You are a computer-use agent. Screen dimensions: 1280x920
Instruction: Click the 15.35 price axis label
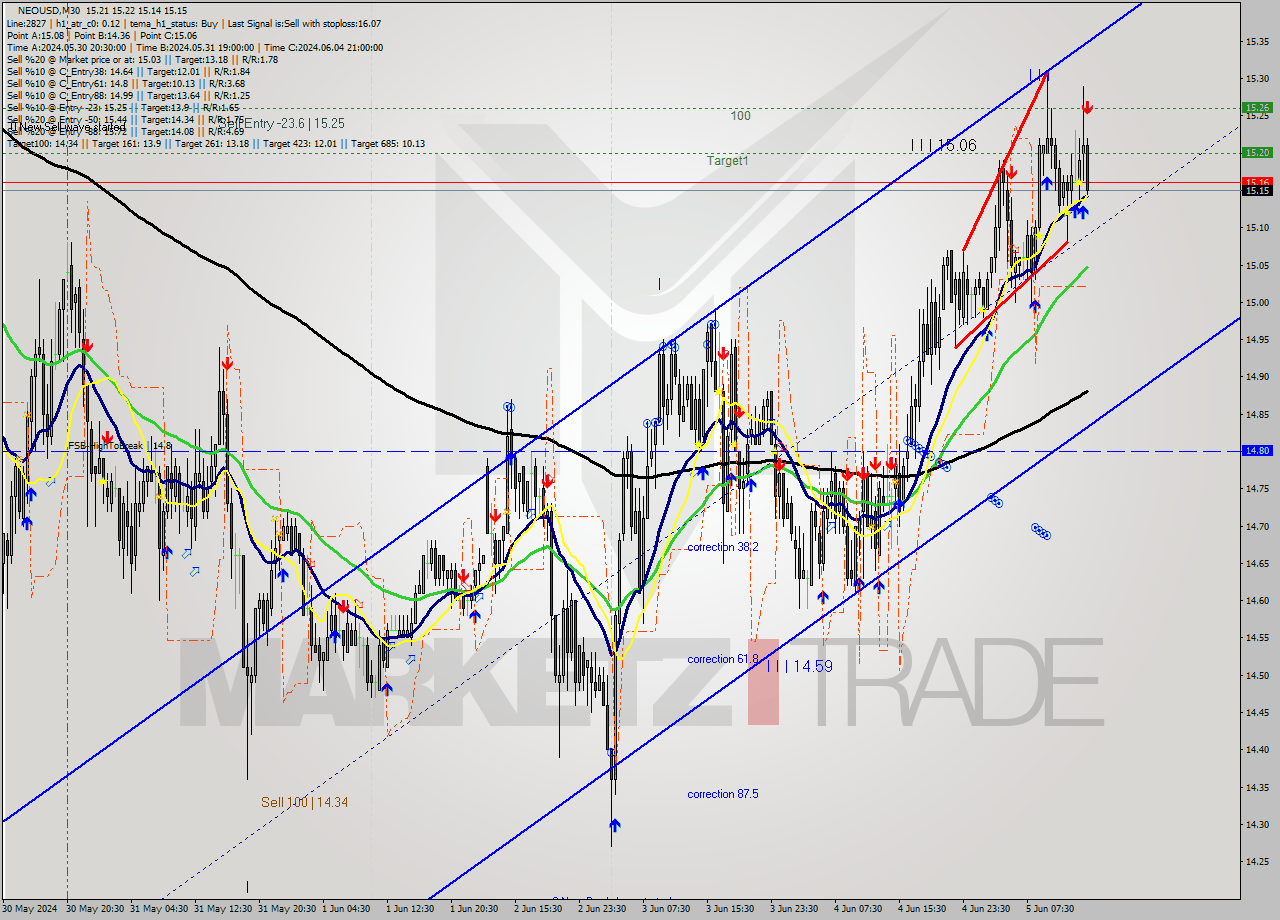1257,41
